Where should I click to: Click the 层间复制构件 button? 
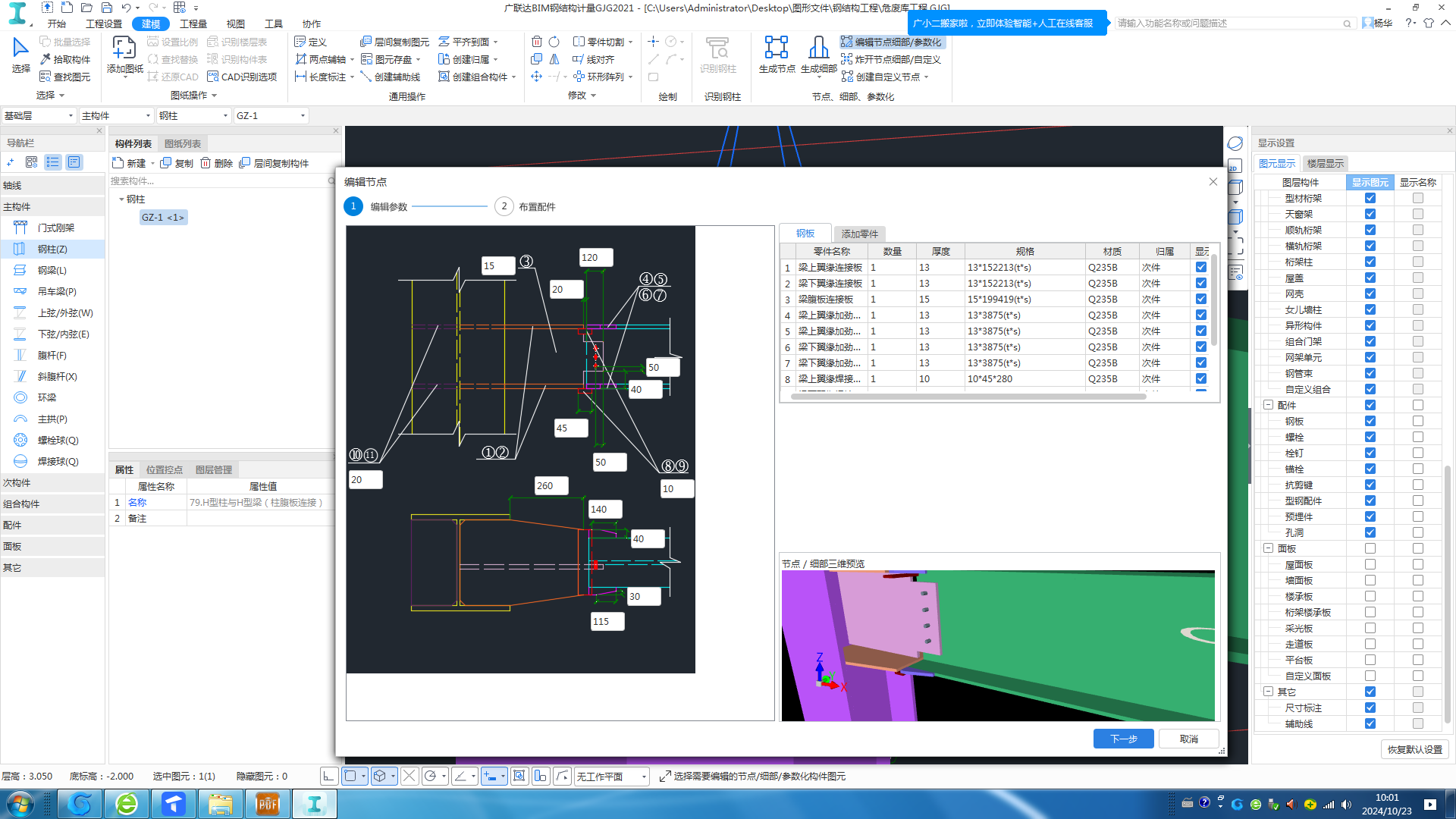[274, 163]
